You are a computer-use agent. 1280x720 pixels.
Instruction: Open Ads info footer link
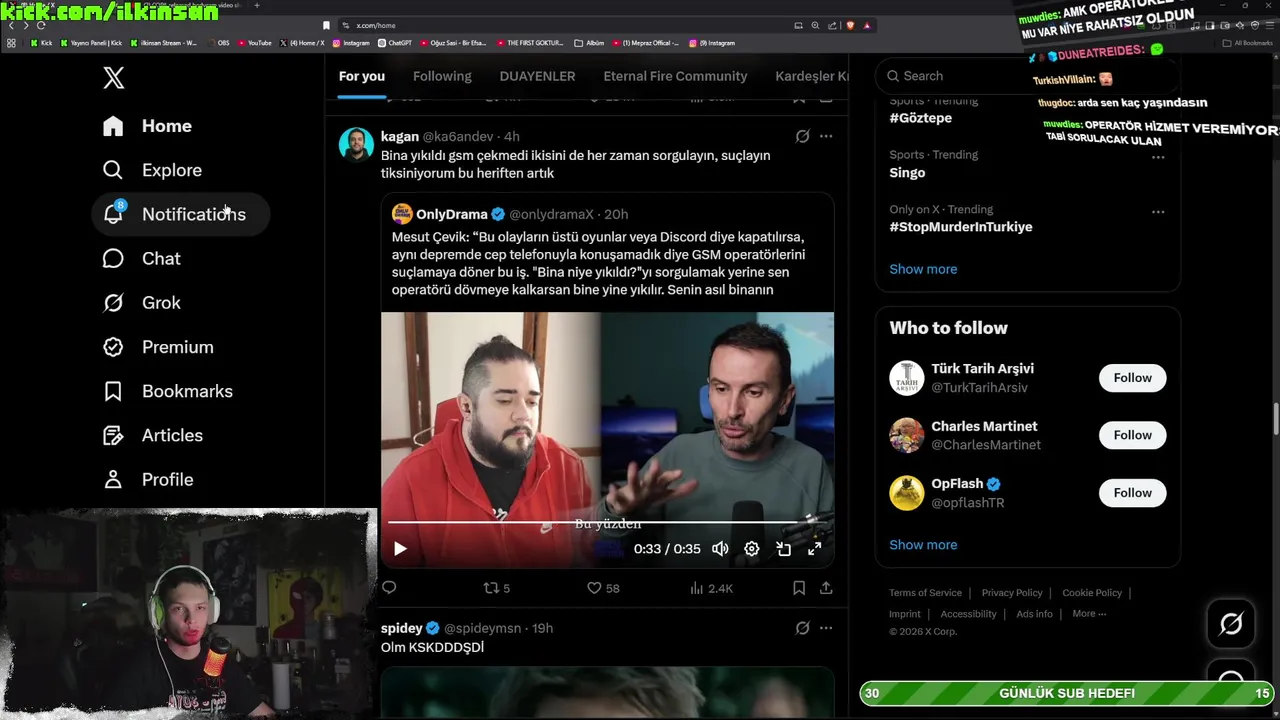pos(1034,614)
